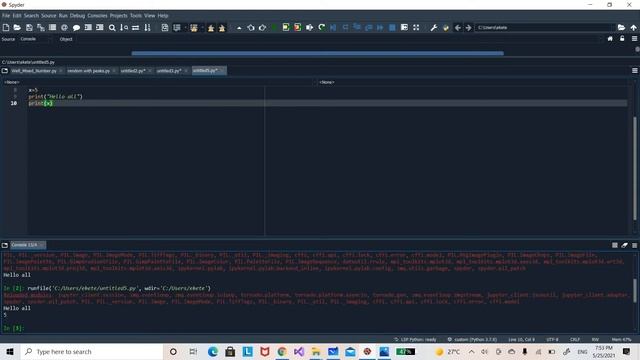Viewport: 640px width, 360px height.
Task: Go forward with the right arrow icon
Action: tap(469, 27)
